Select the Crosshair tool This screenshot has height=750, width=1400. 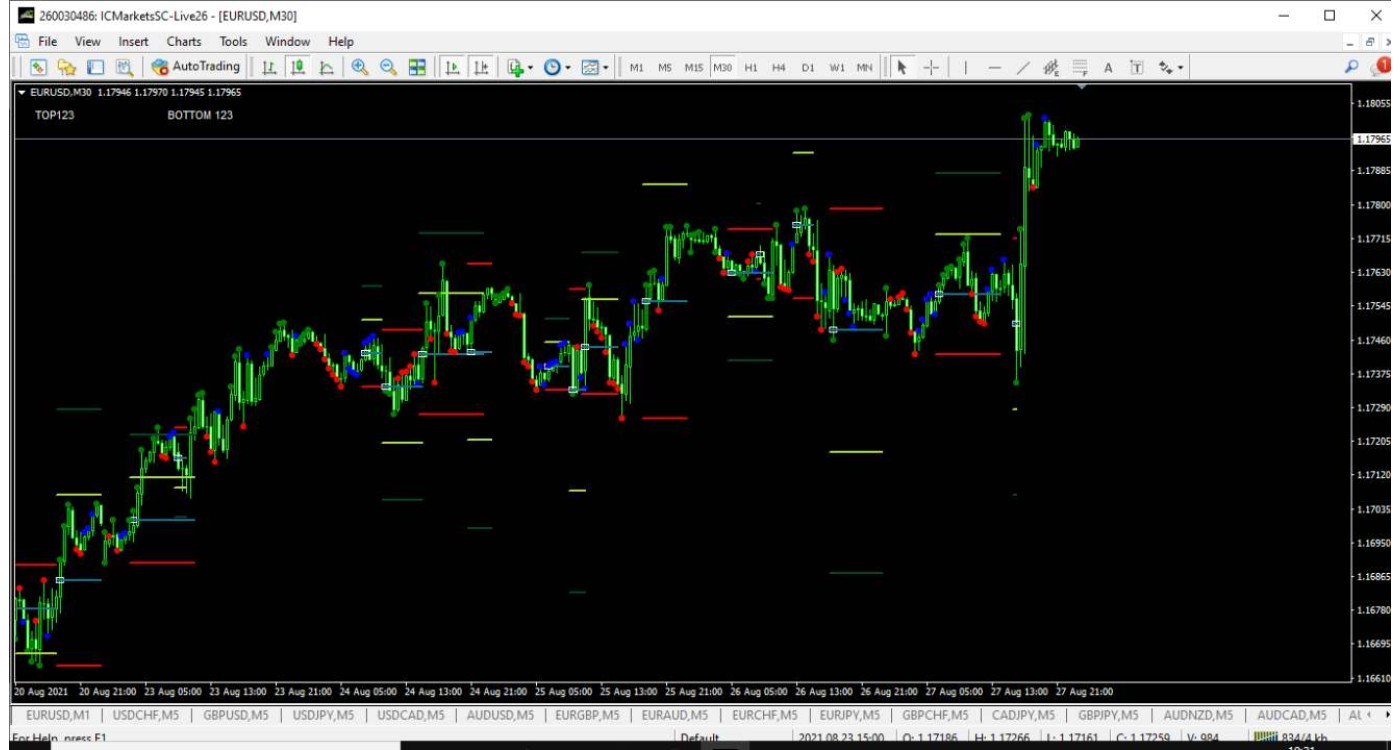coord(931,67)
